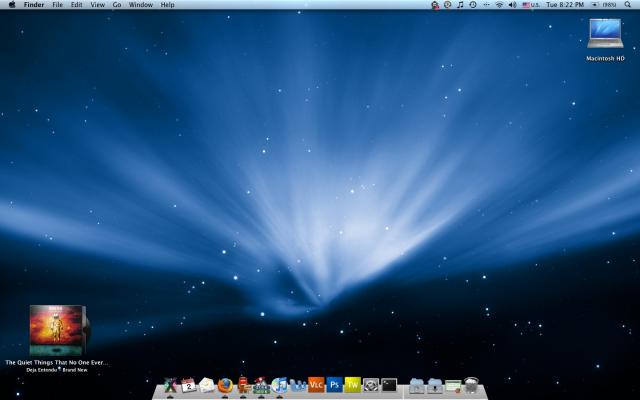Screen dimensions: 640x400
Task: Click artist text Deja Entendu Brand New
Action: tap(57, 370)
